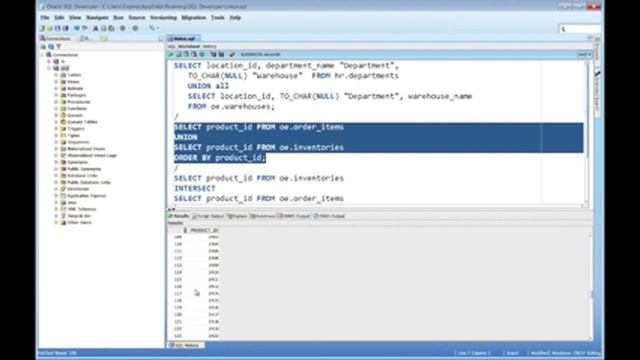This screenshot has width=640, height=360.
Task: Click the Redo icon in the main toolbar
Action: point(84,28)
